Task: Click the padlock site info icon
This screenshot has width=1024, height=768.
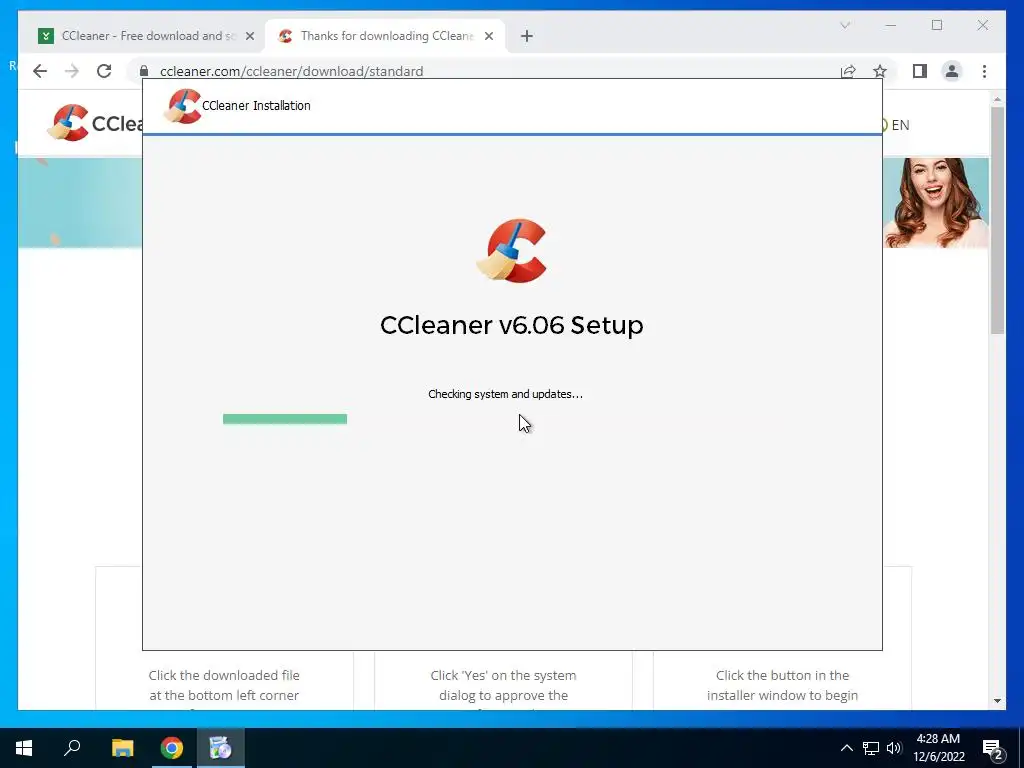Action: 144,71
